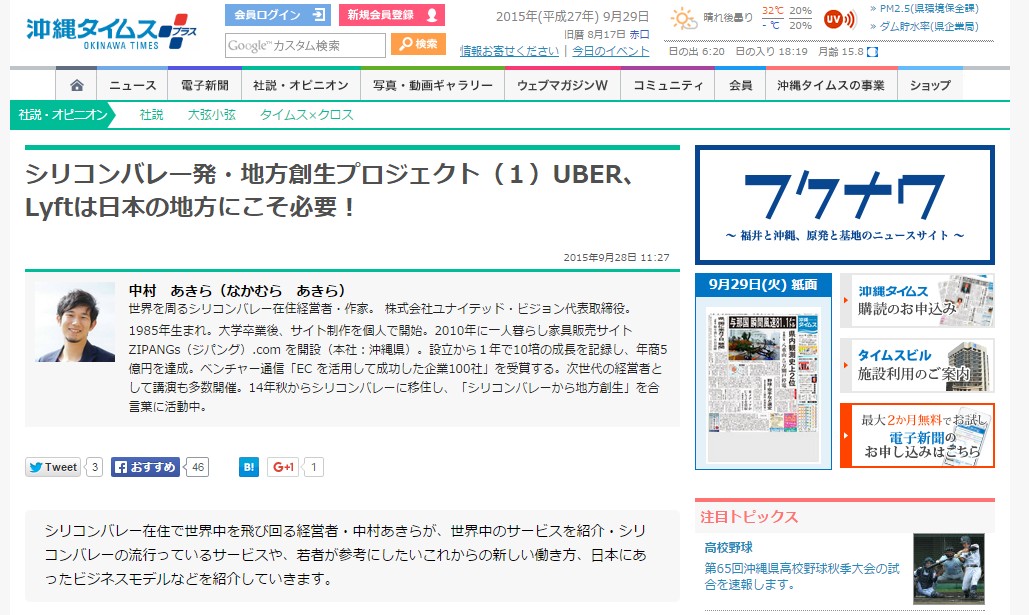Click the sunny-cloudy weather icon

(x=684, y=18)
